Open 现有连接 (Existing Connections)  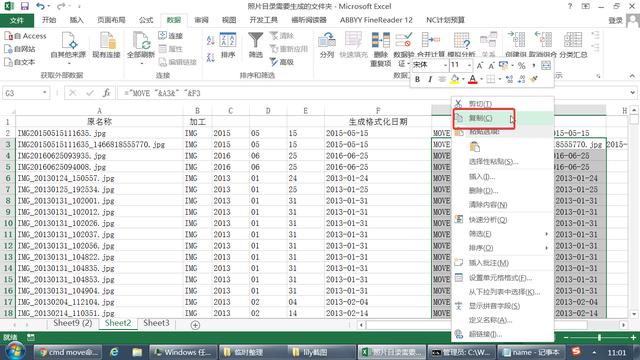106,45
